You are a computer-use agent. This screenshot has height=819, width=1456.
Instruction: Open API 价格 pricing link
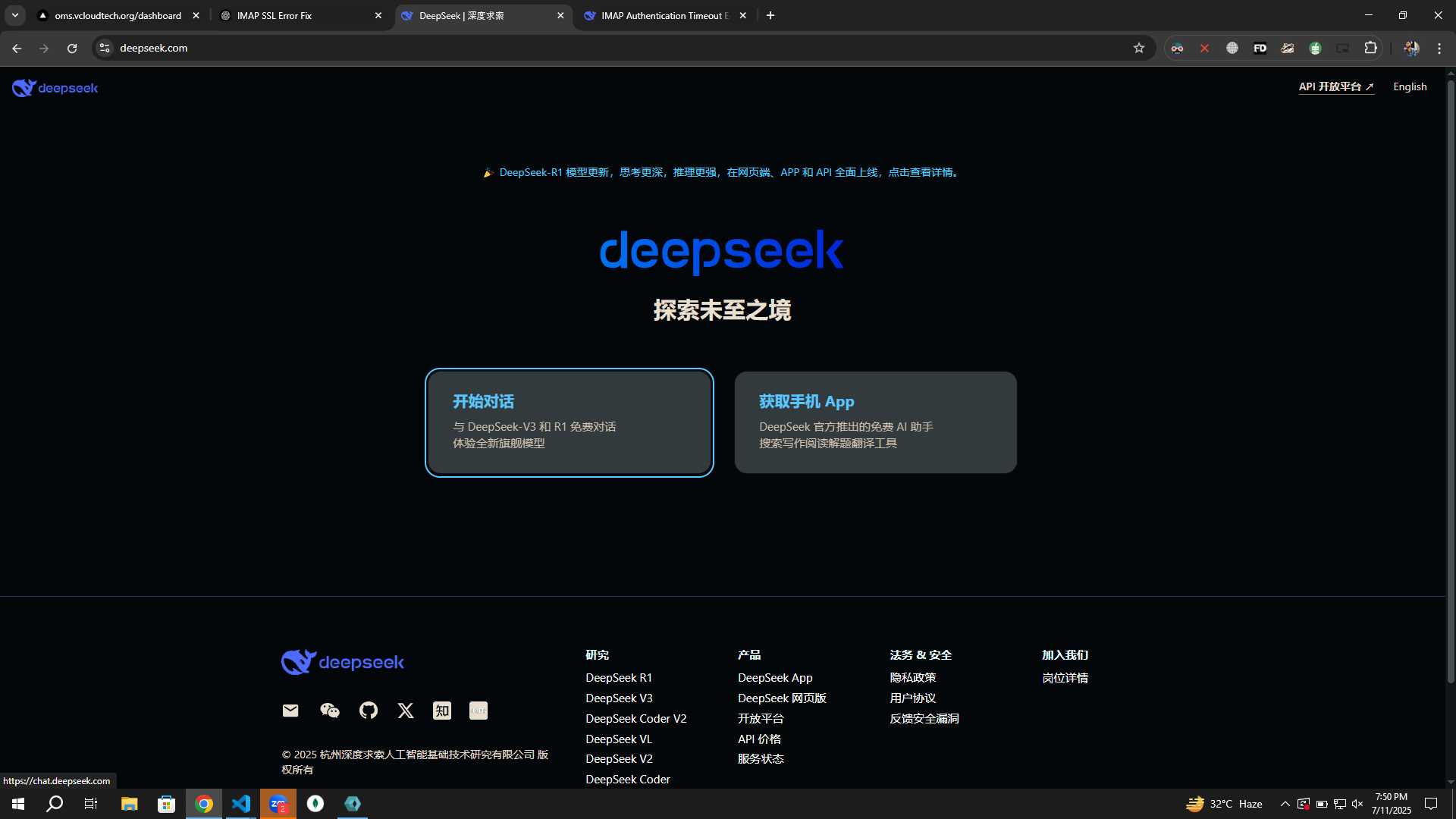pos(759,739)
